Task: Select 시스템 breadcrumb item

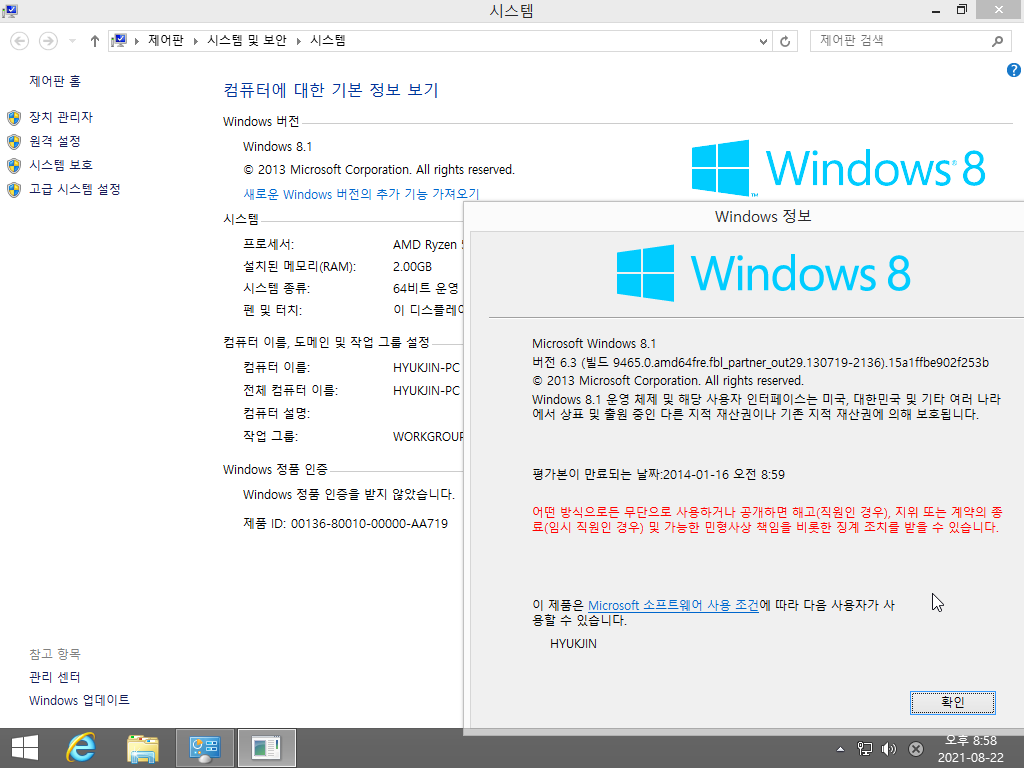Action: click(328, 40)
